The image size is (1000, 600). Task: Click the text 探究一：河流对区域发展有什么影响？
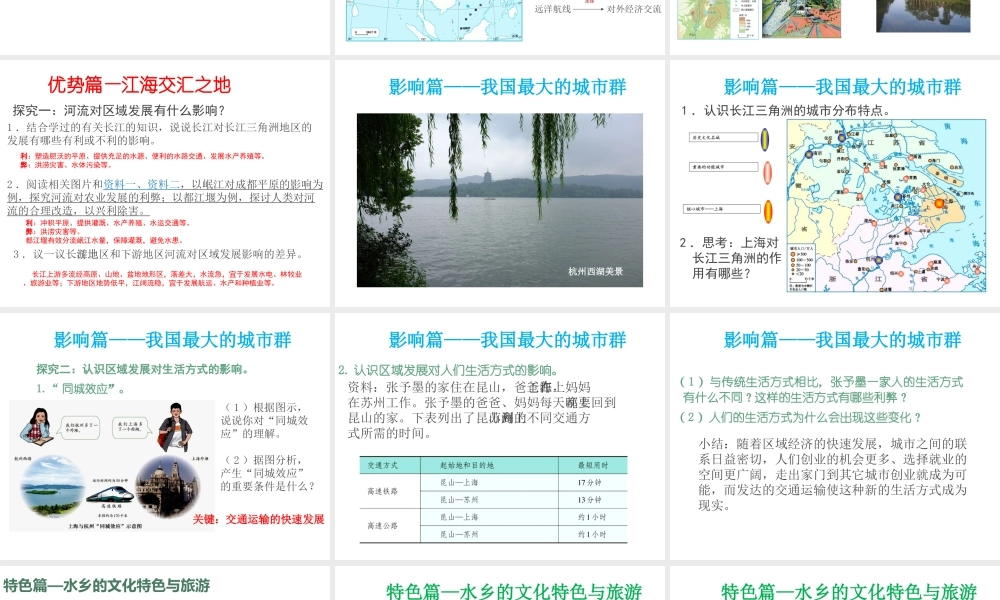[x=119, y=110]
